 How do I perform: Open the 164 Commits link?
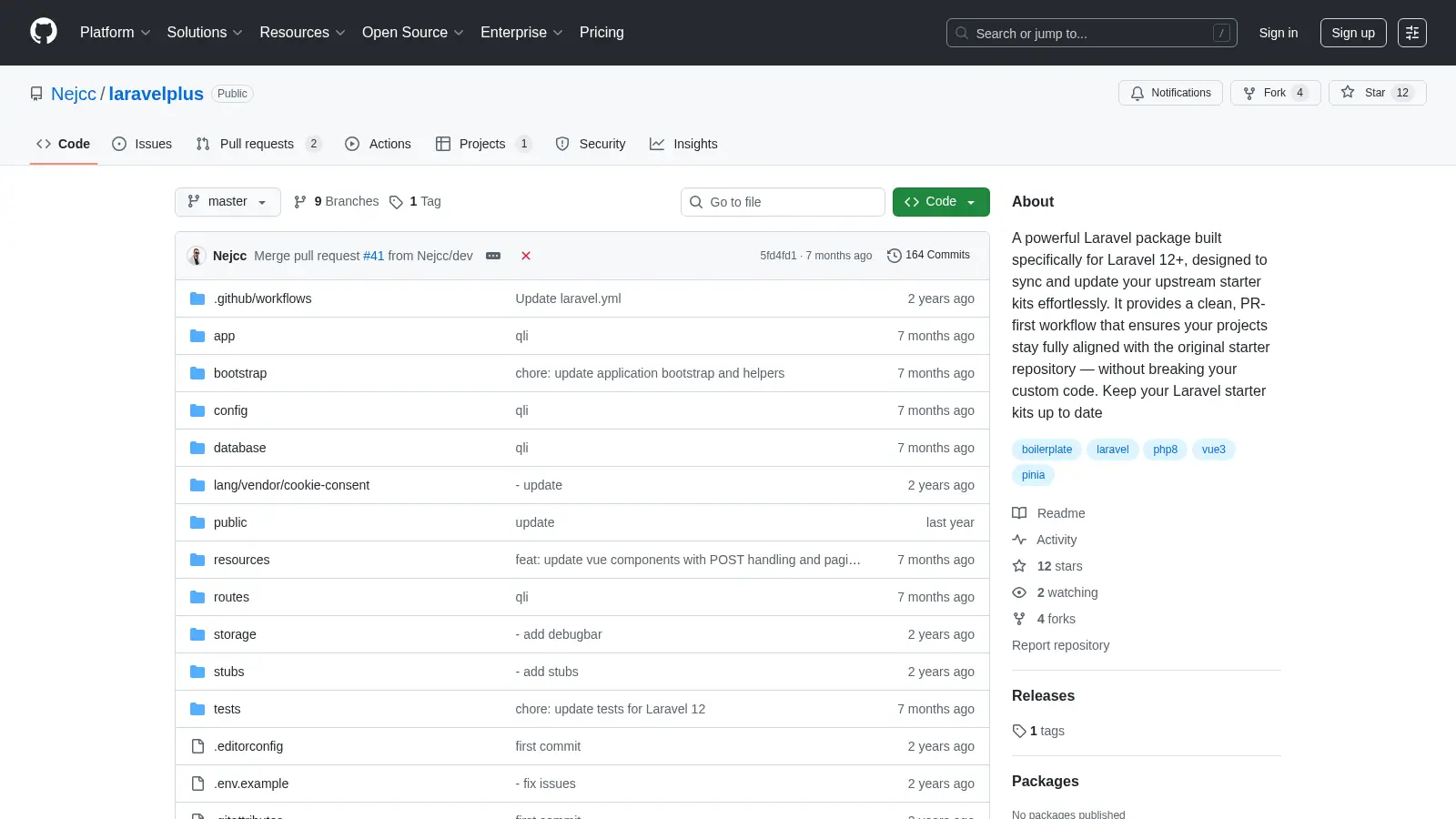pyautogui.click(x=929, y=256)
